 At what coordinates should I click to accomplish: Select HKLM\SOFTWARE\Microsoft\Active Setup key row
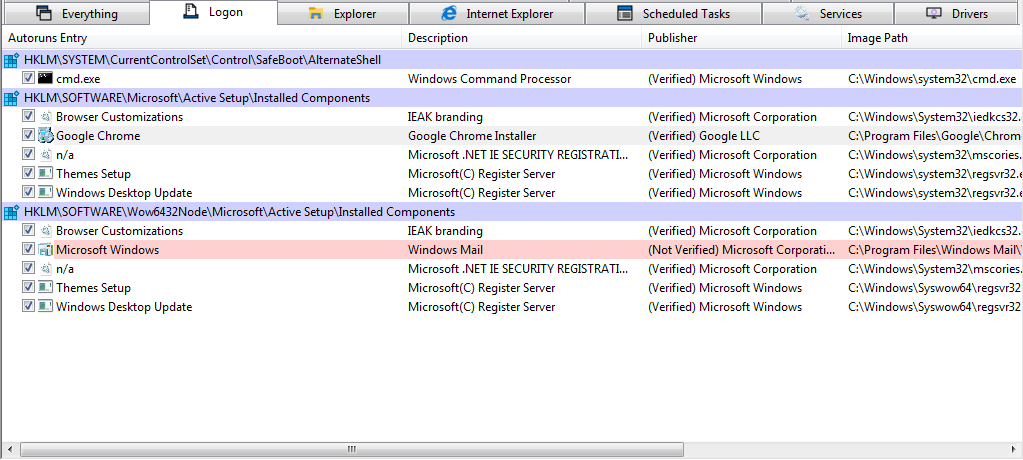point(512,98)
